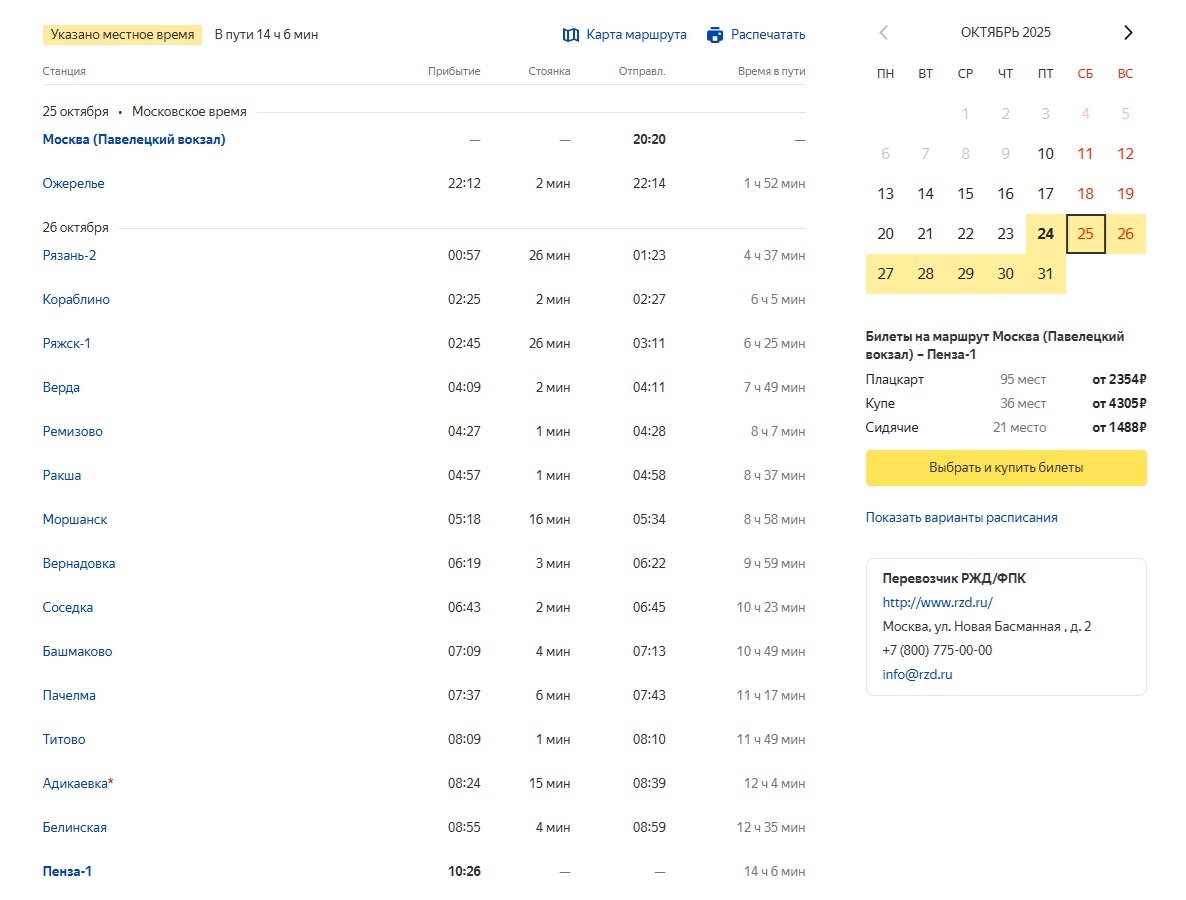Click the info@rzd.ru email link
The height and width of the screenshot is (900, 1186).
(x=917, y=674)
